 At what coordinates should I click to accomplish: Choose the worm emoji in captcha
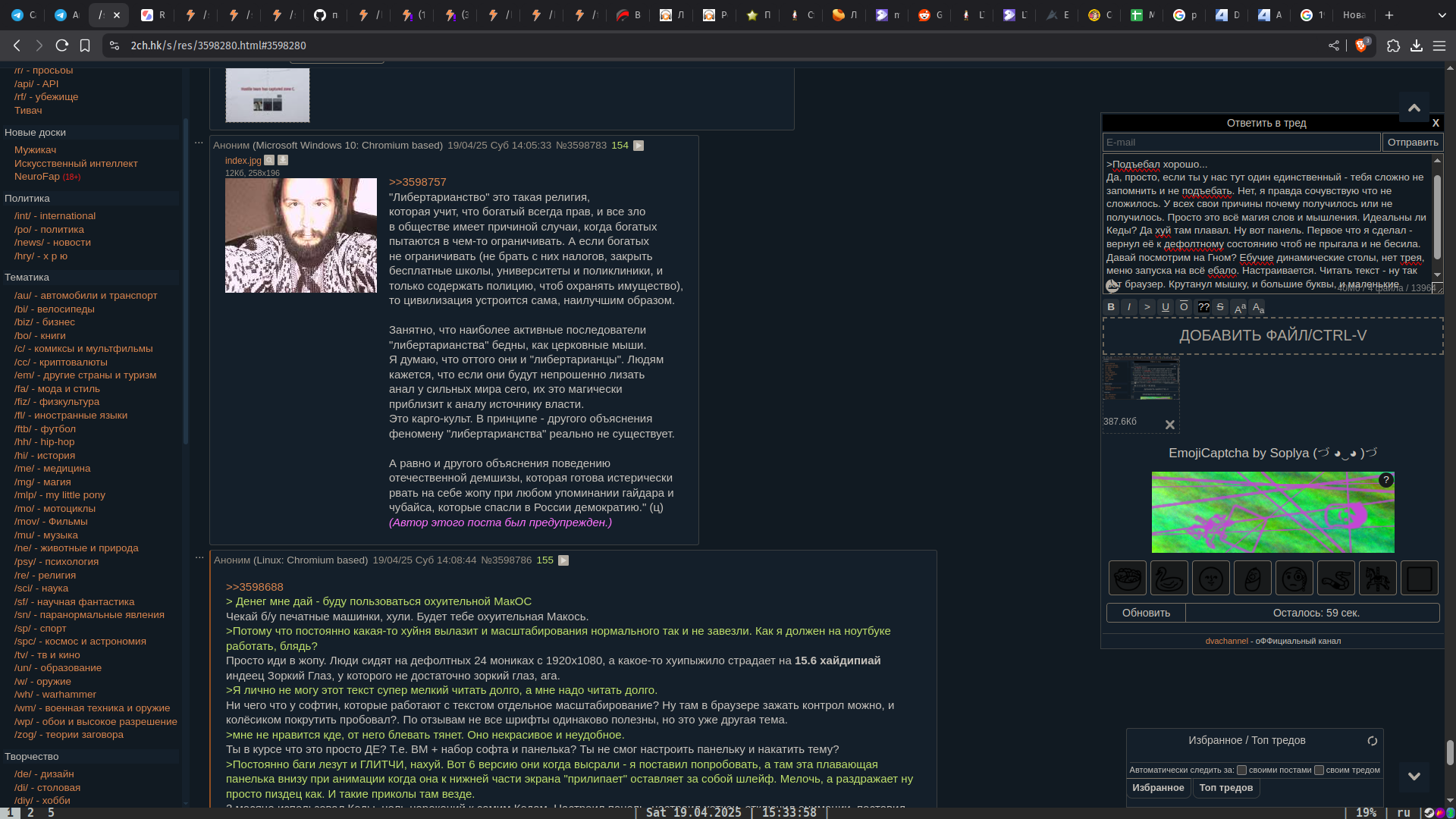click(x=1335, y=579)
